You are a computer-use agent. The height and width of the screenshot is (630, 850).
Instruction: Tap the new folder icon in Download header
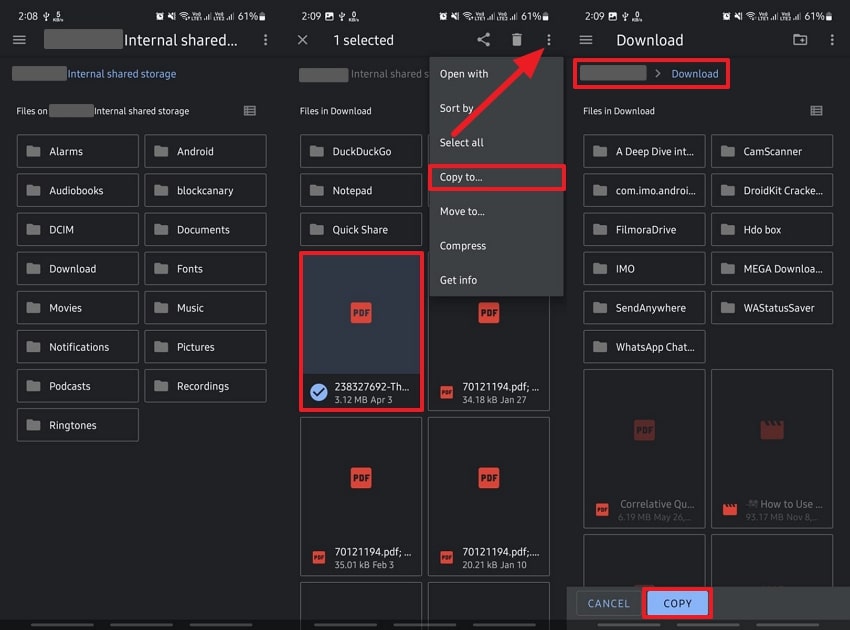pyautogui.click(x=799, y=40)
